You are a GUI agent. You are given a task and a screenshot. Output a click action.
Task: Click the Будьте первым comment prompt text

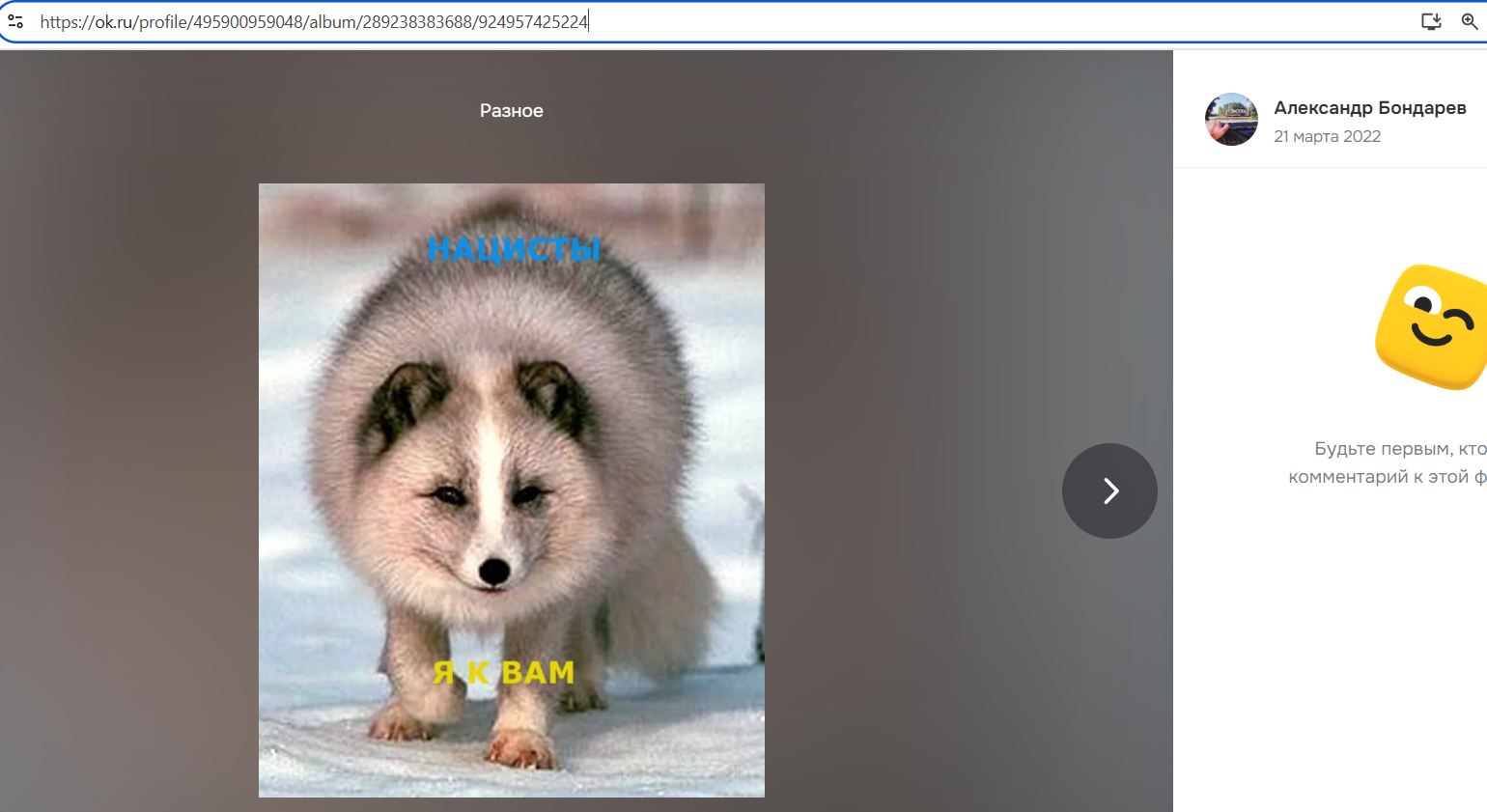pyautogui.click(x=1399, y=449)
